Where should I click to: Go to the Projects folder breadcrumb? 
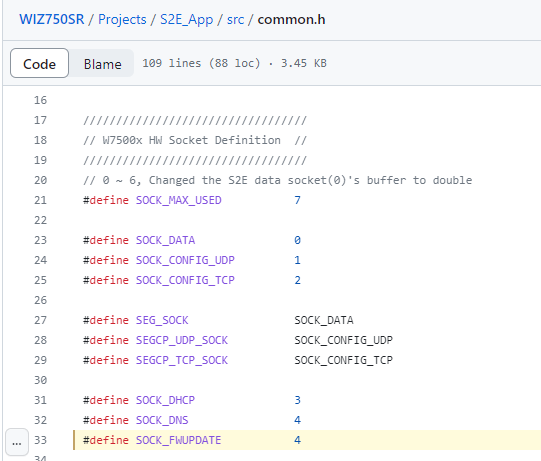(122, 19)
